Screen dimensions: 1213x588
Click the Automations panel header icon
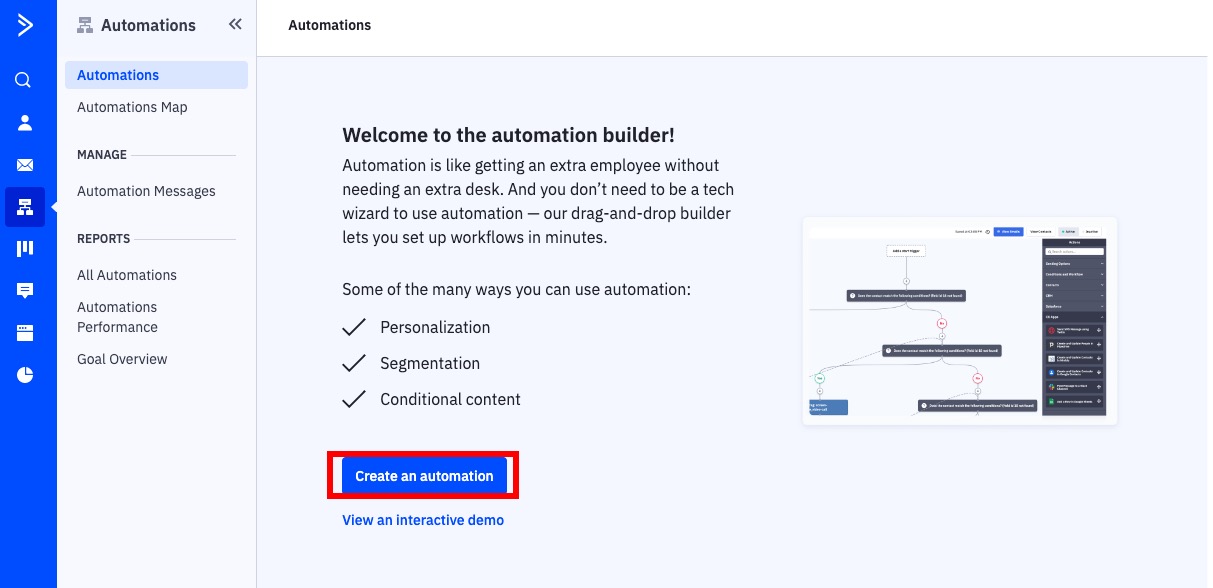tap(85, 25)
